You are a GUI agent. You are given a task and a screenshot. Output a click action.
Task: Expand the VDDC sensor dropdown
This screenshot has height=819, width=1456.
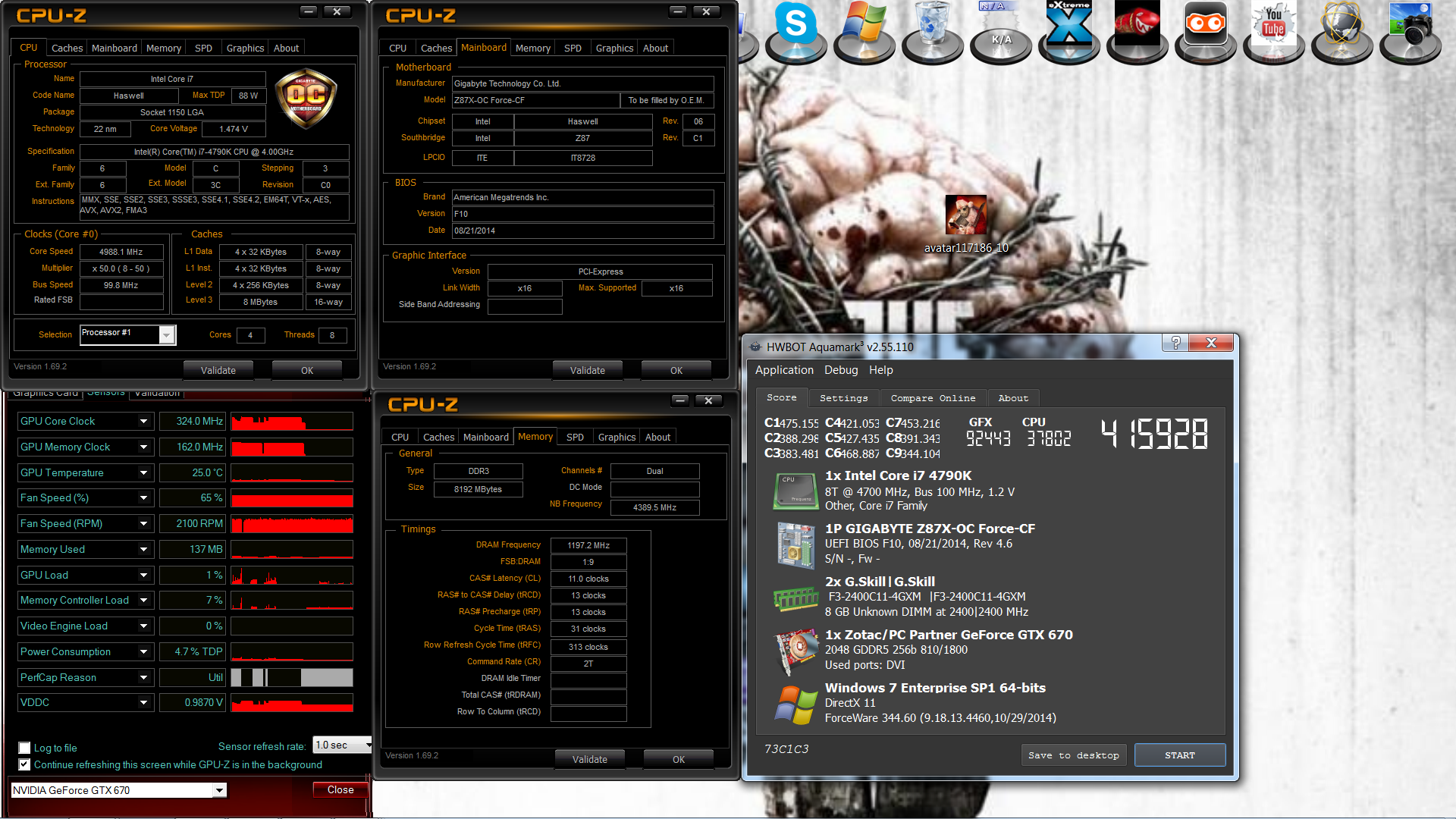click(143, 703)
